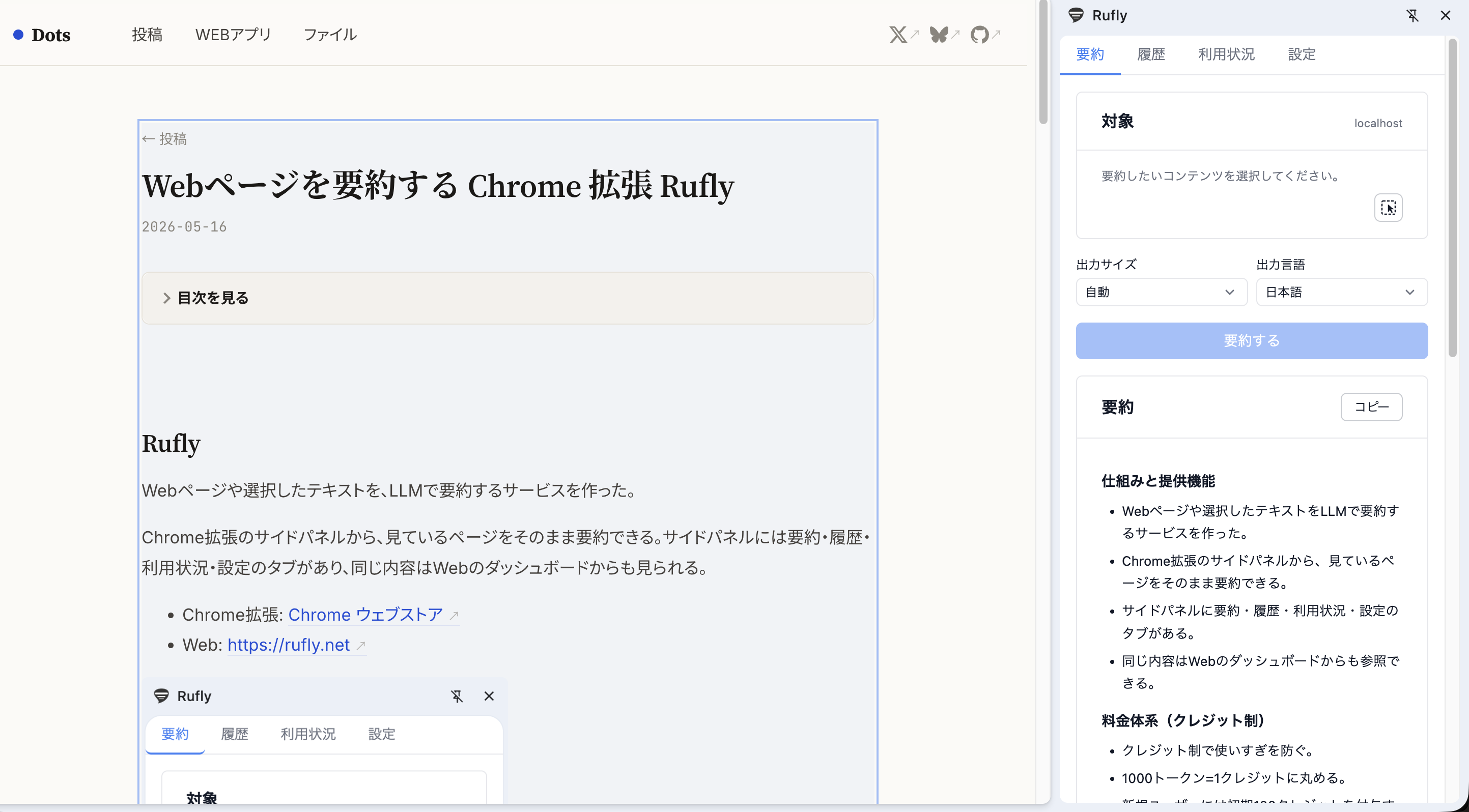Click the pin icon in embedded Rufly screenshot
Viewport: 1469px width, 812px height.
[x=456, y=696]
